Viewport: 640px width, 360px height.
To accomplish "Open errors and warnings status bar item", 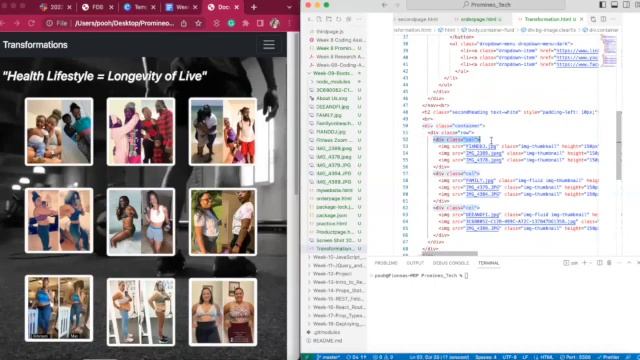I will click(383, 357).
